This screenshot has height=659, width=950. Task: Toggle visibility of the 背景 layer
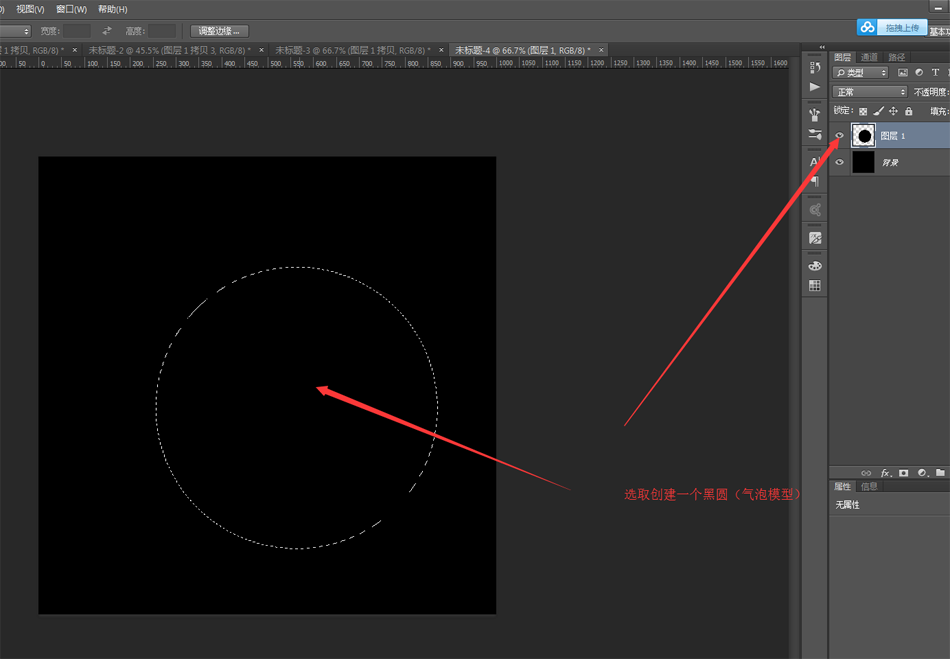[840, 162]
